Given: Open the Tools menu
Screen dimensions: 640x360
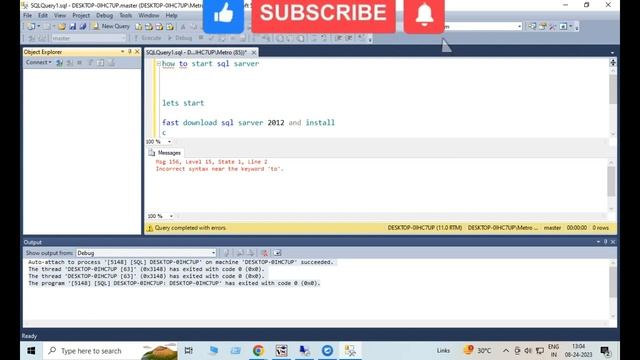Looking at the screenshot, I should pos(125,16).
